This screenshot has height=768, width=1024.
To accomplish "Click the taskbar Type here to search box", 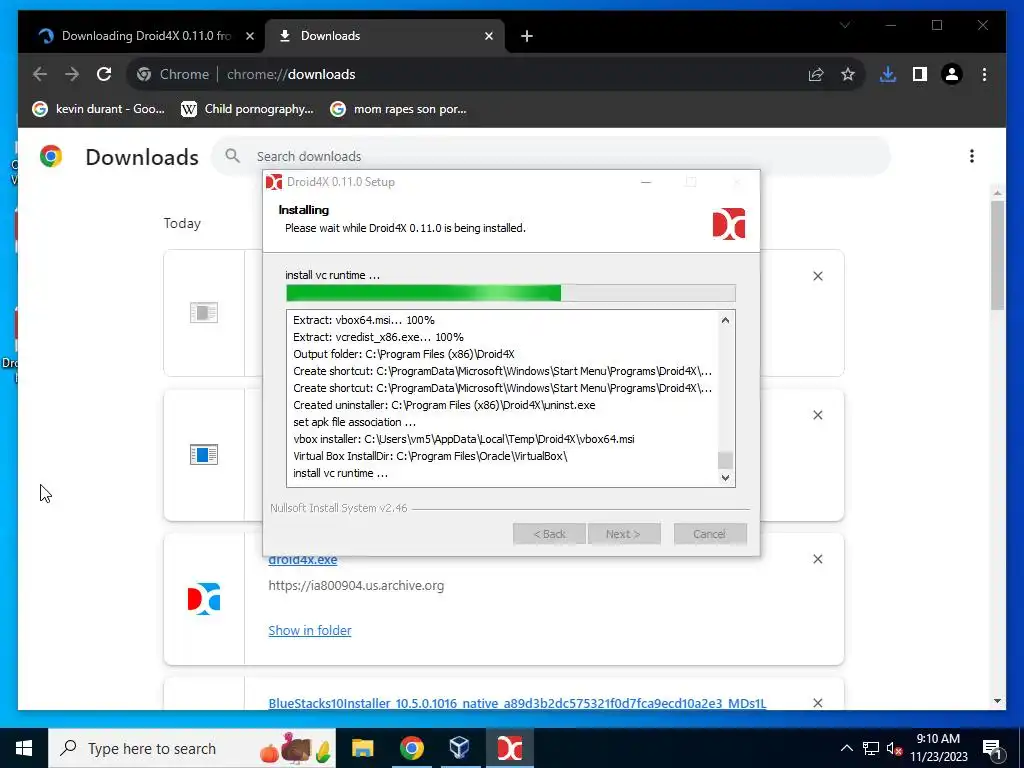I will [x=193, y=748].
